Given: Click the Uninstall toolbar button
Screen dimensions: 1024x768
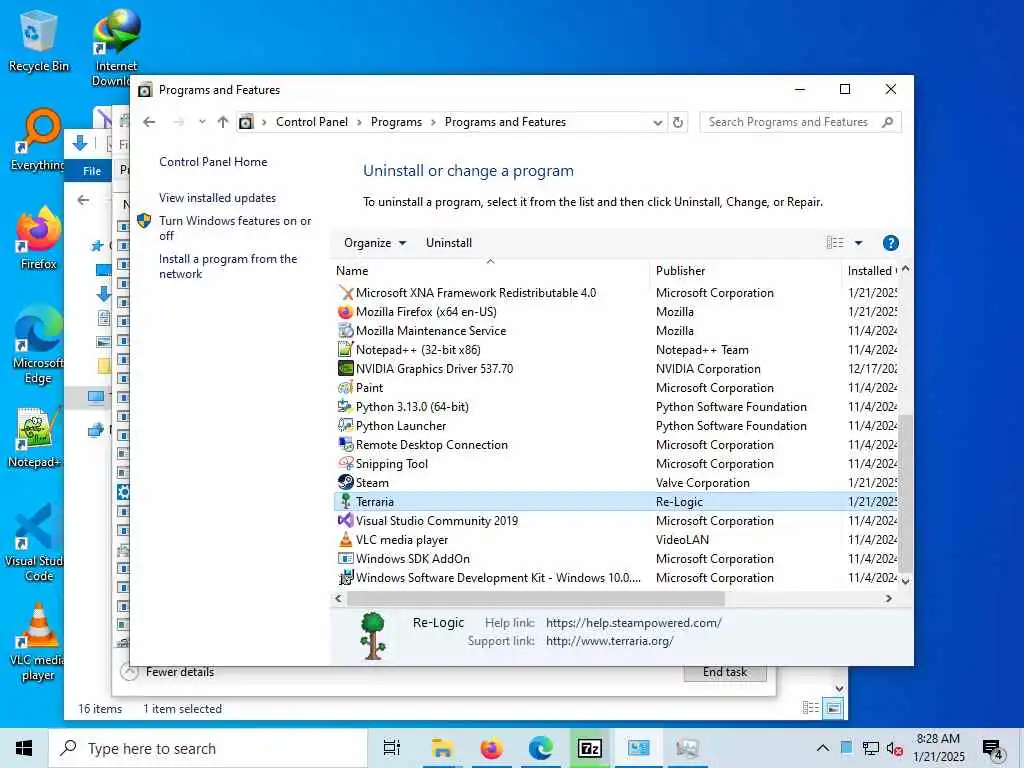Looking at the screenshot, I should tap(449, 243).
